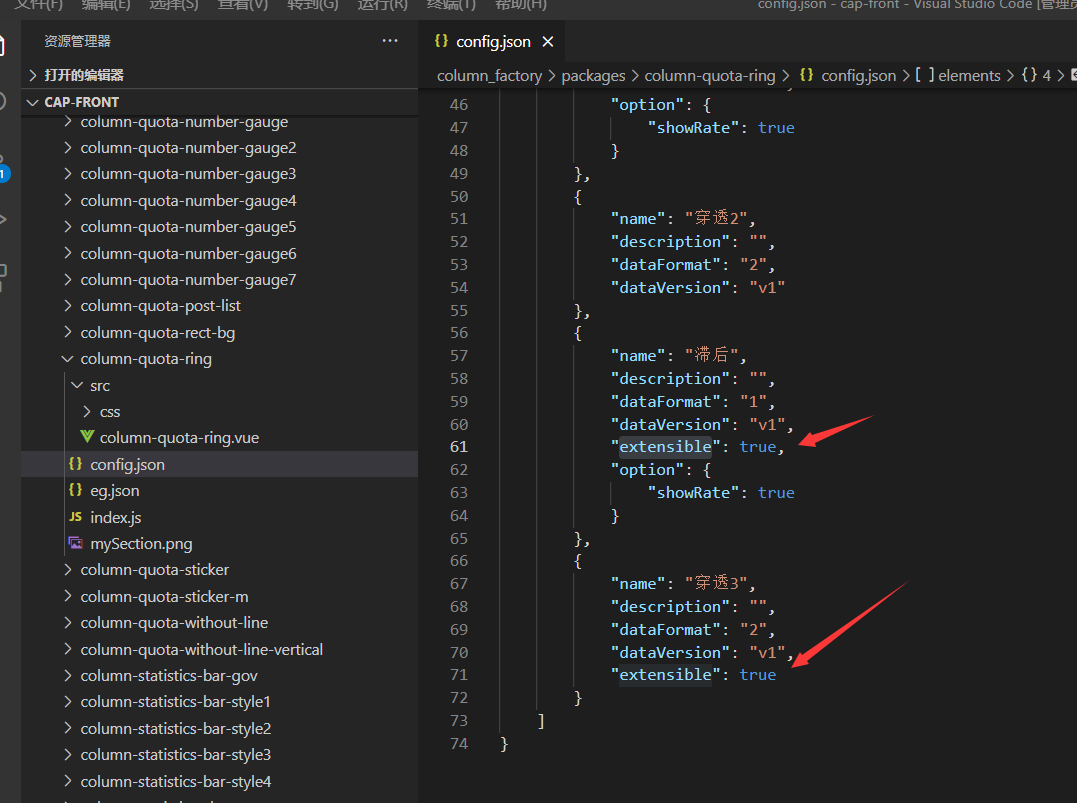Collapse the CAP-FRONT project root
Screen dimensions: 1077x803
coord(81,102)
